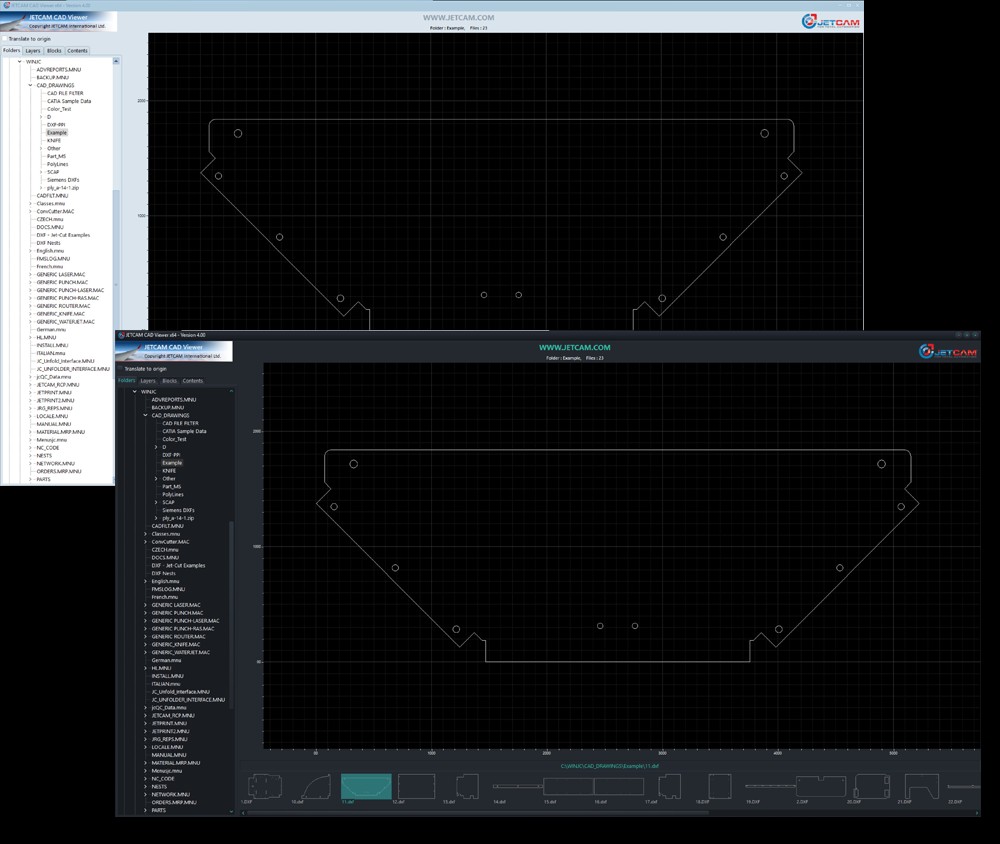The width and height of the screenshot is (1000, 844).
Task: Switch to Layers tab in dark window
Action: tap(148, 381)
